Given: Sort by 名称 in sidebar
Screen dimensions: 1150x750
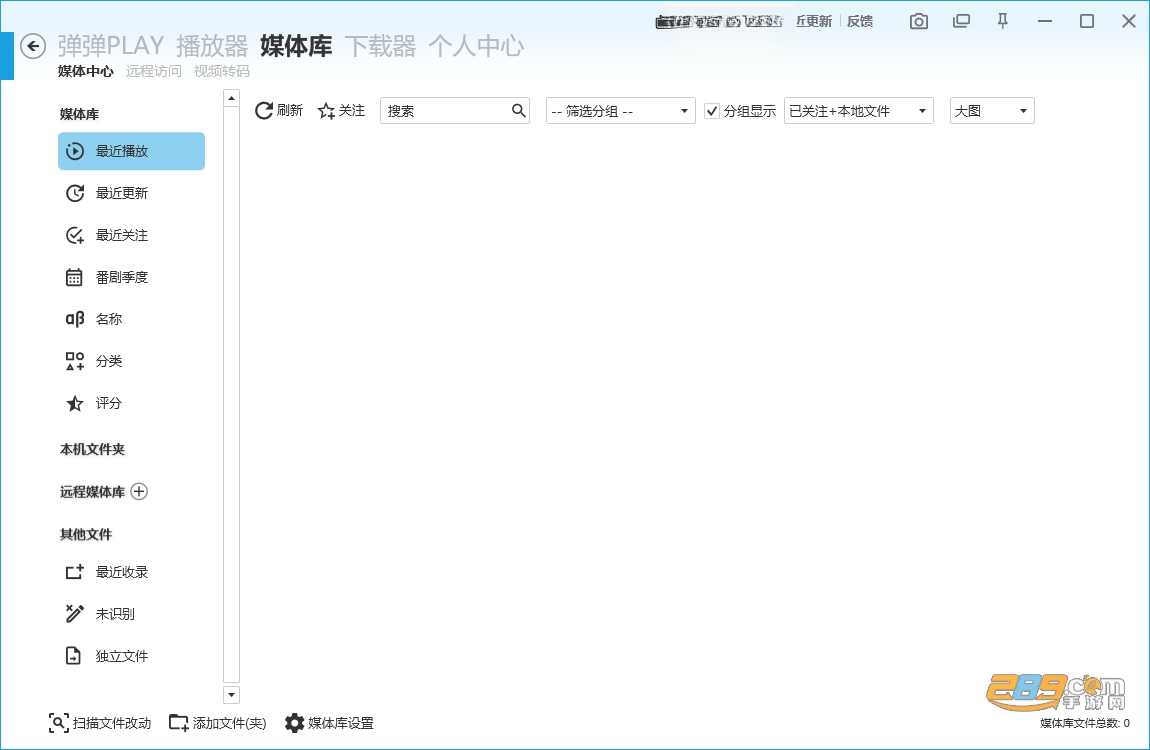Looking at the screenshot, I should [131, 319].
